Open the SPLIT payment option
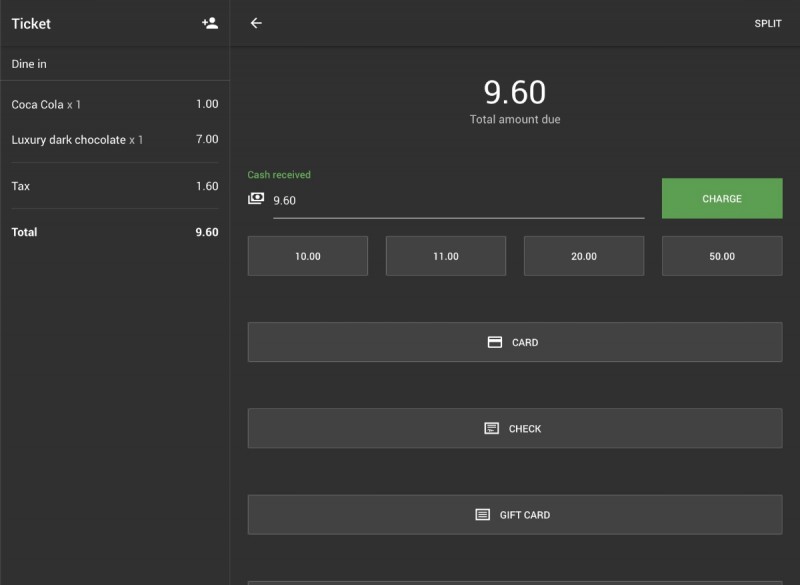Viewport: 800px width, 585px height. tap(768, 23)
